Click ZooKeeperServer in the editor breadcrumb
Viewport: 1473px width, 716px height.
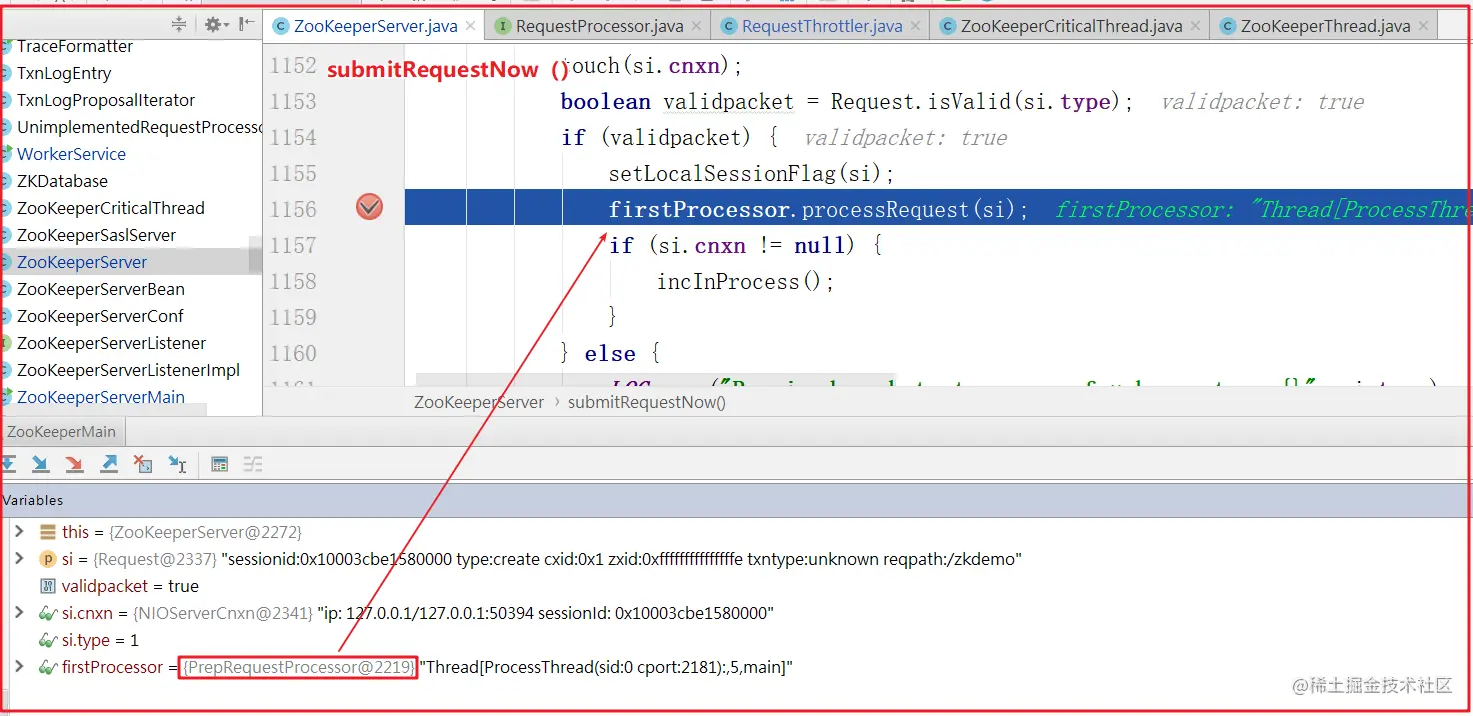pyautogui.click(x=479, y=402)
